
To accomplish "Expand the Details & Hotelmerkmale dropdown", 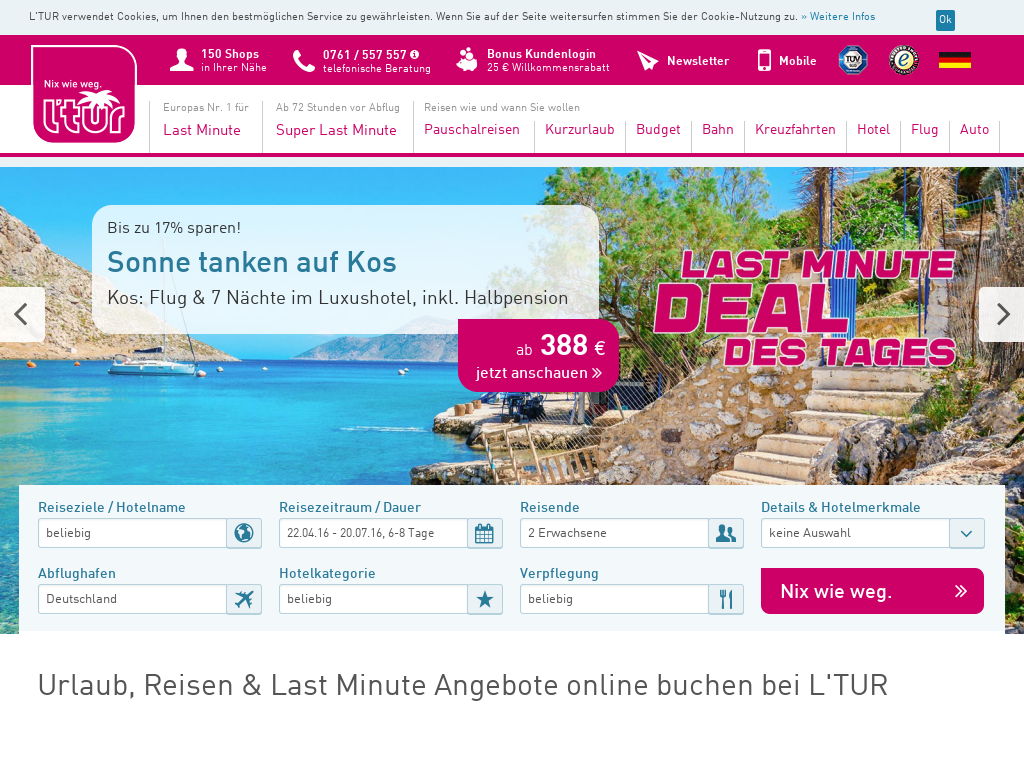I will (967, 533).
